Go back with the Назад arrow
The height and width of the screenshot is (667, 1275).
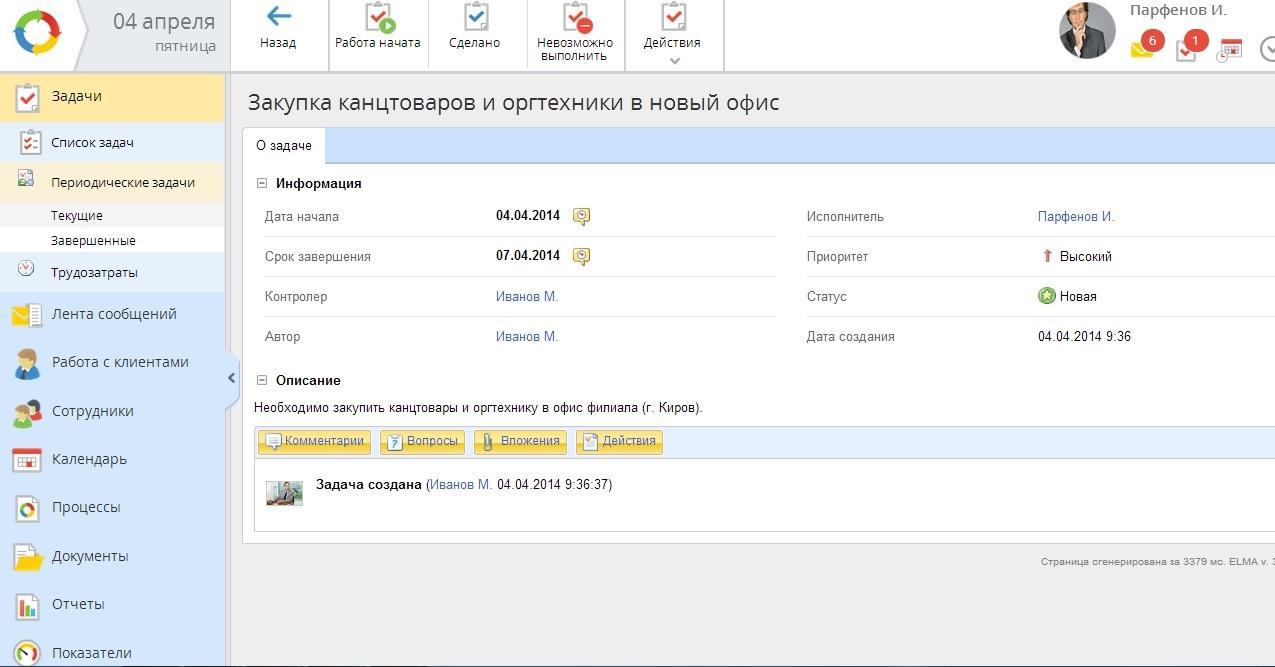(x=278, y=27)
